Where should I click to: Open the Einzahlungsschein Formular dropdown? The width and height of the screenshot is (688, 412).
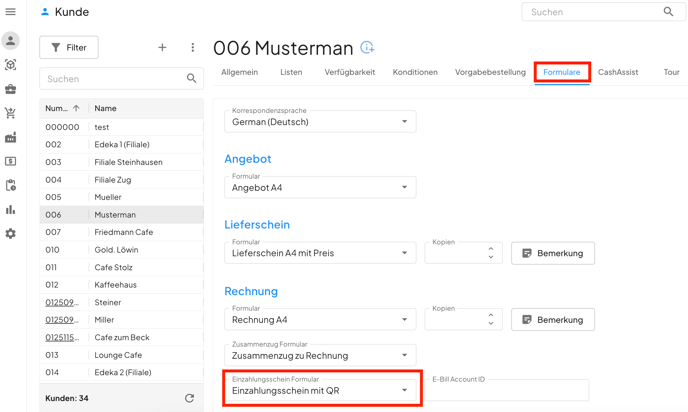pyautogui.click(x=320, y=390)
